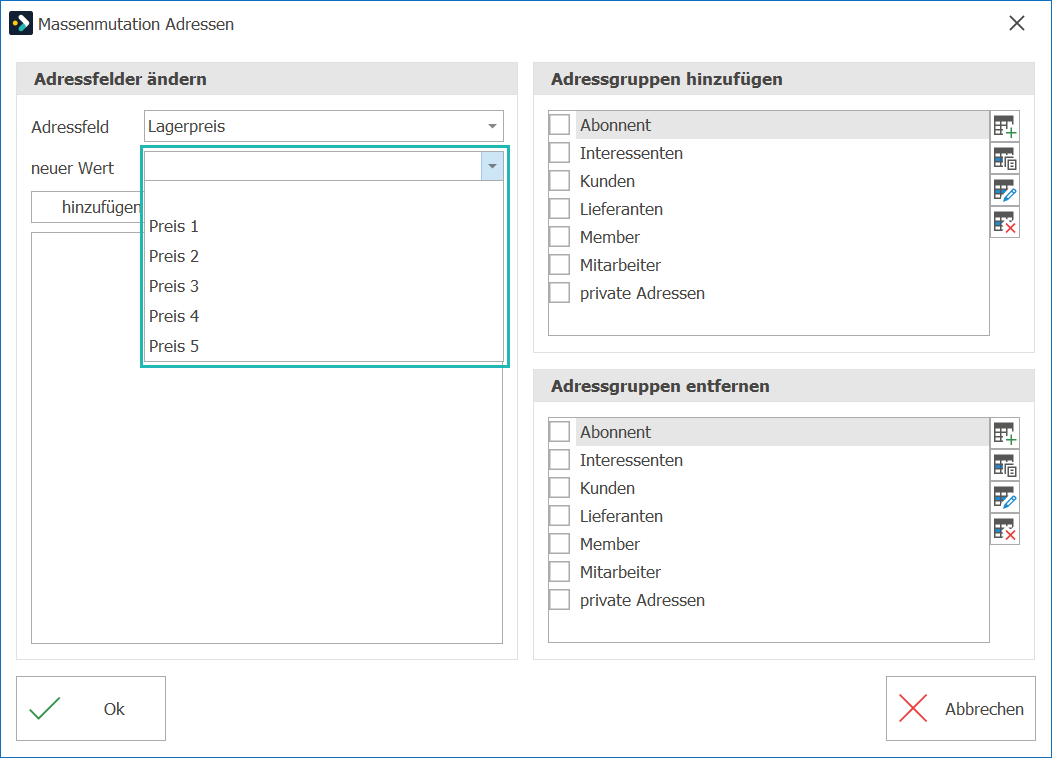Click the hinzufügen button
Viewport: 1052px width, 758px height.
point(87,207)
